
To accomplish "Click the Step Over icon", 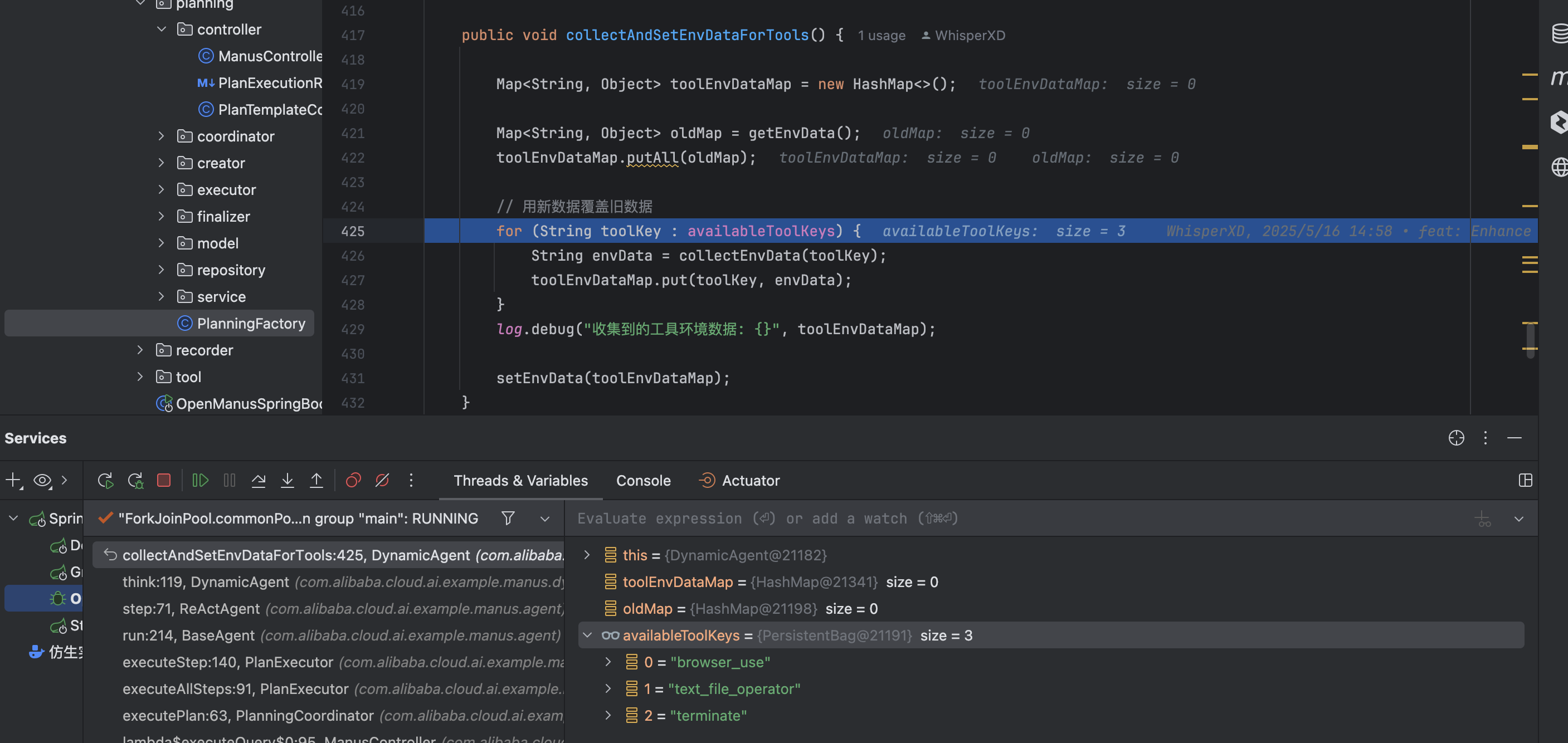I will coord(258,480).
